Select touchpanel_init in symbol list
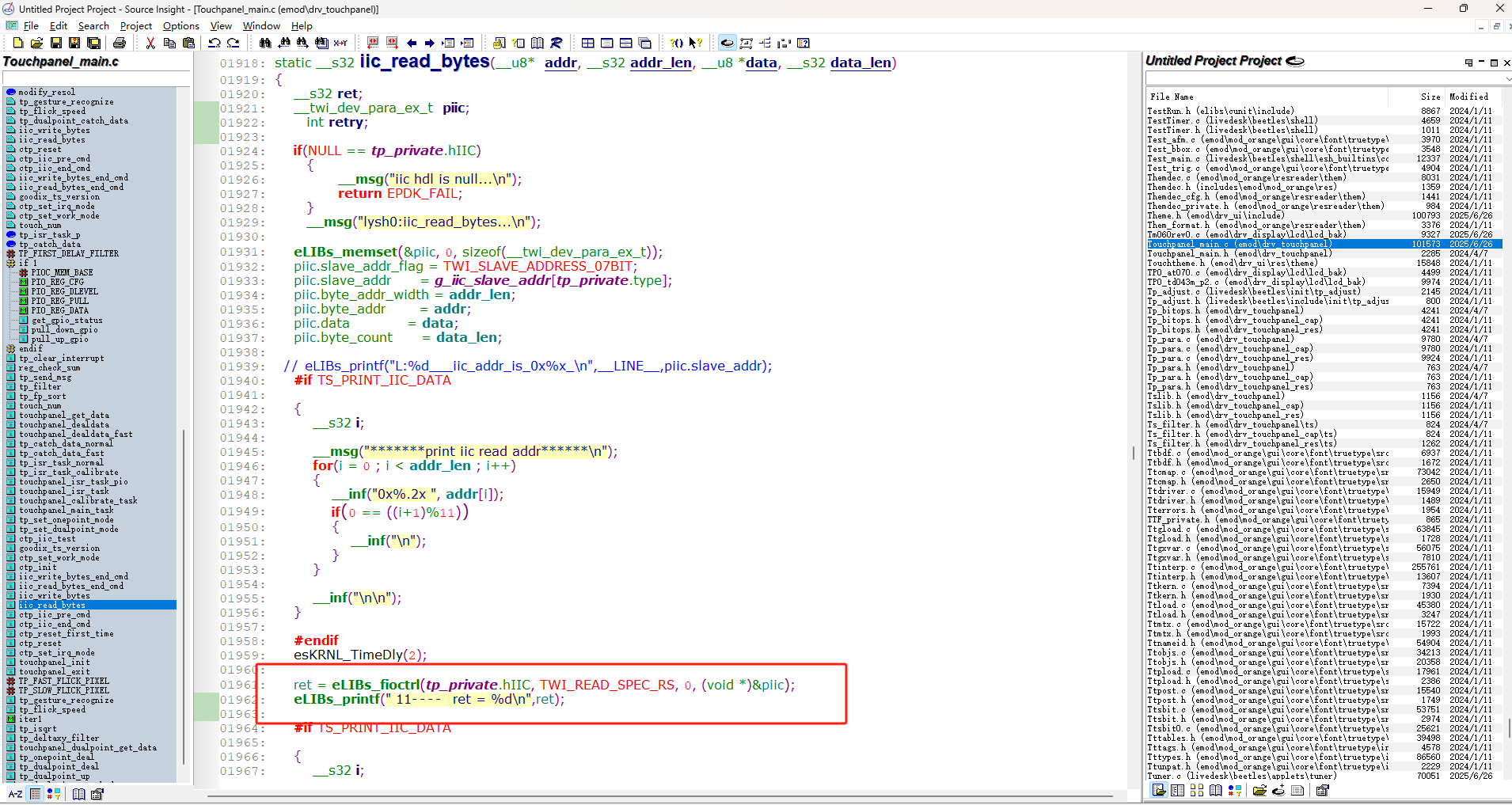The image size is (1512, 805). pos(55,662)
